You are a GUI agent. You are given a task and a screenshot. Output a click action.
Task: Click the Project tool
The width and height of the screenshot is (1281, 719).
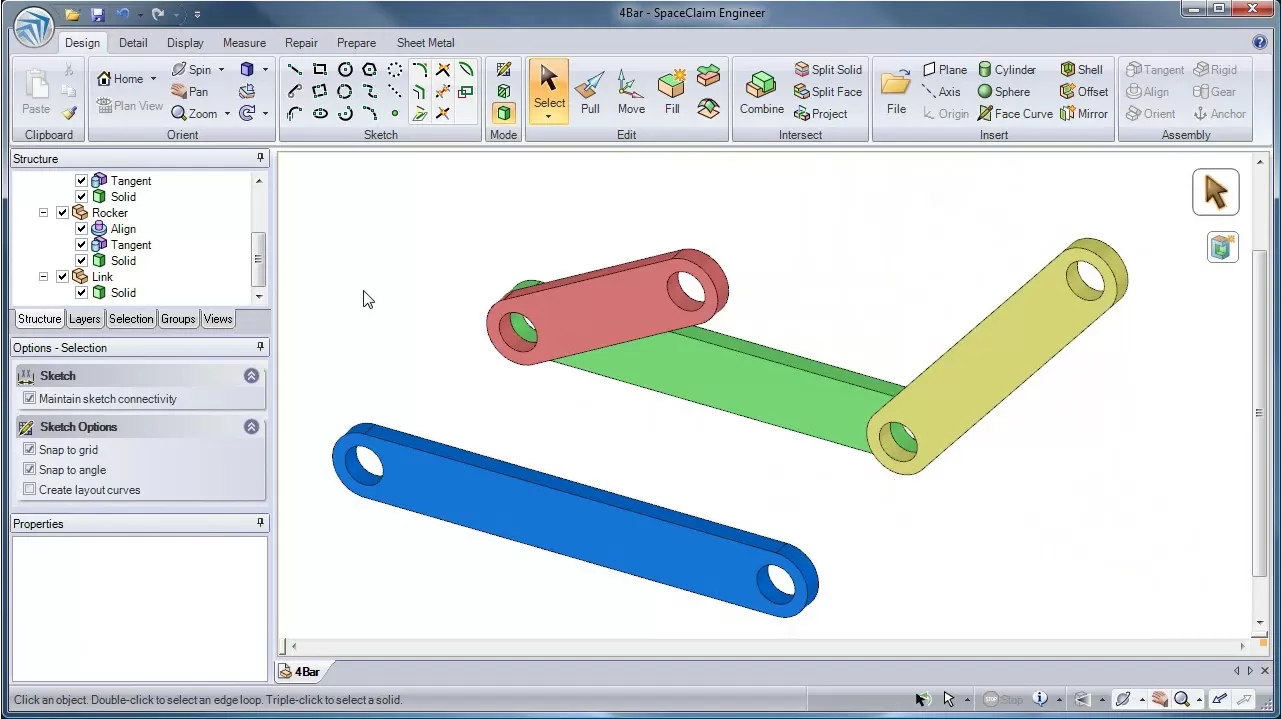[821, 114]
